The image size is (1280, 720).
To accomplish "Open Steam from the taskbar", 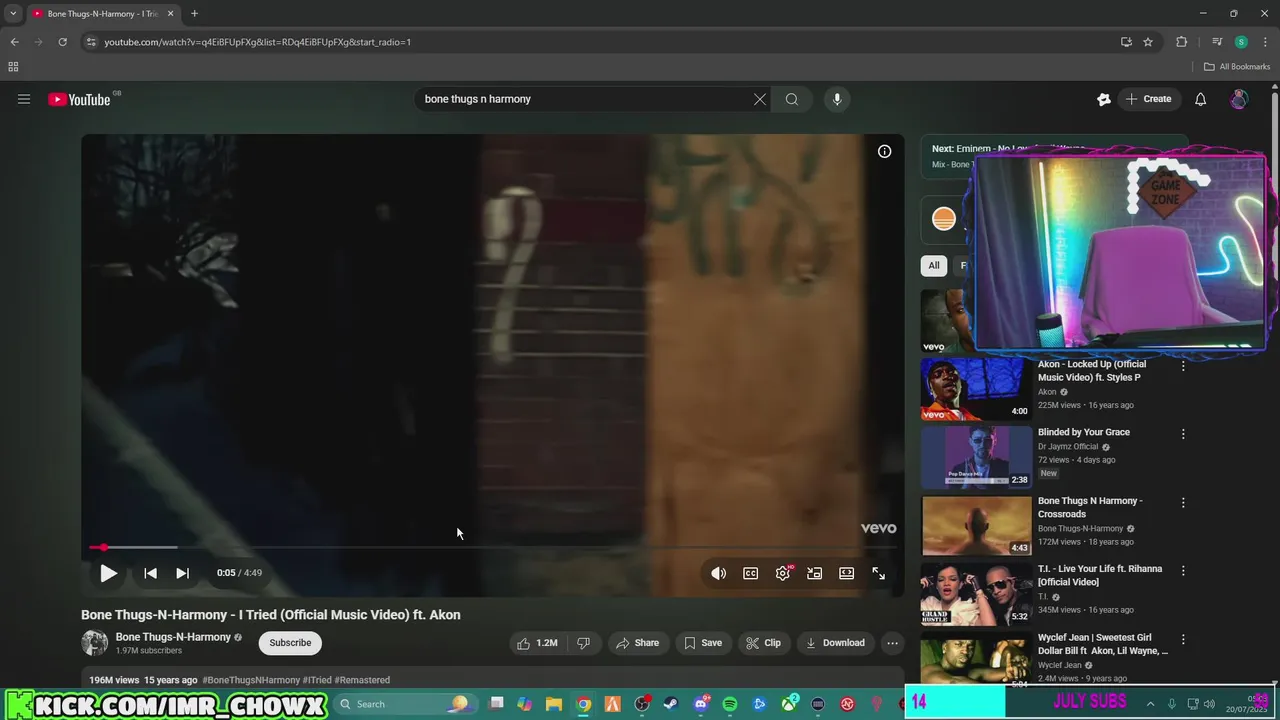I will pyautogui.click(x=671, y=704).
